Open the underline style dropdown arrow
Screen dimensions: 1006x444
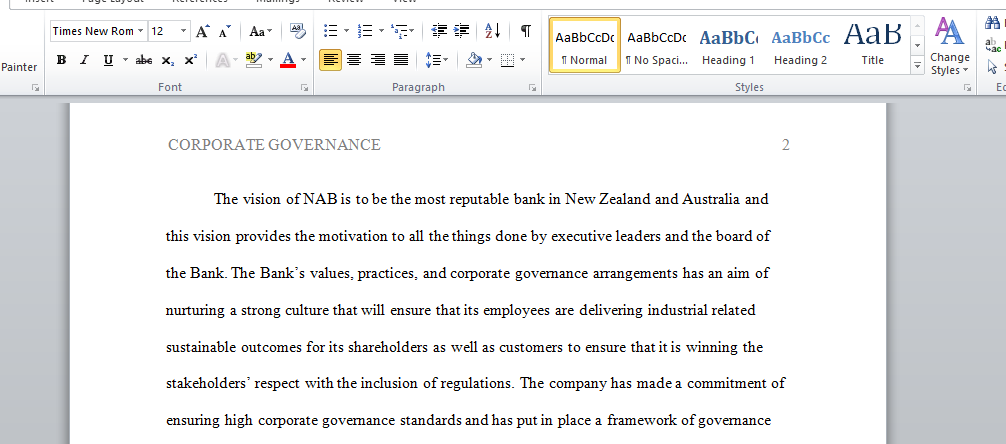click(124, 60)
